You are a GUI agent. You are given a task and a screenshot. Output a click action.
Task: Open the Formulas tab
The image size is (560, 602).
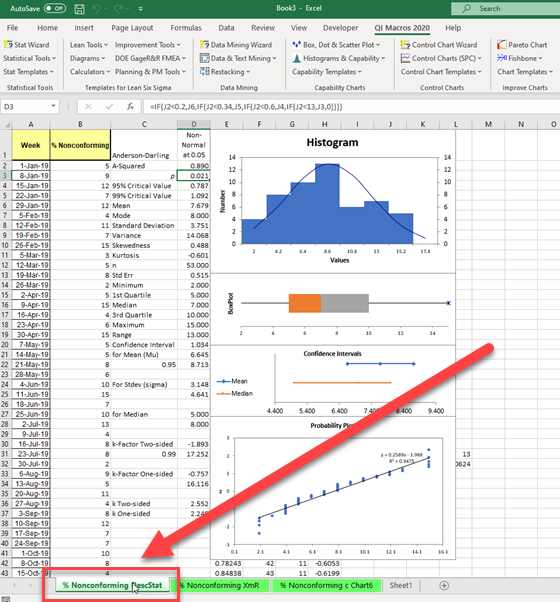click(186, 28)
